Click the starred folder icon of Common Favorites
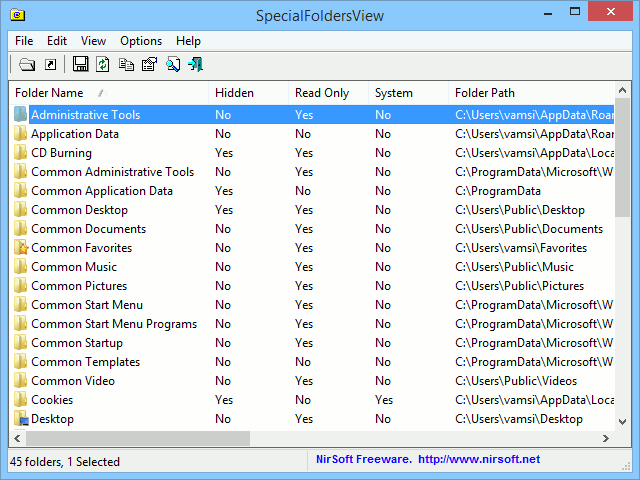 [x=20, y=248]
